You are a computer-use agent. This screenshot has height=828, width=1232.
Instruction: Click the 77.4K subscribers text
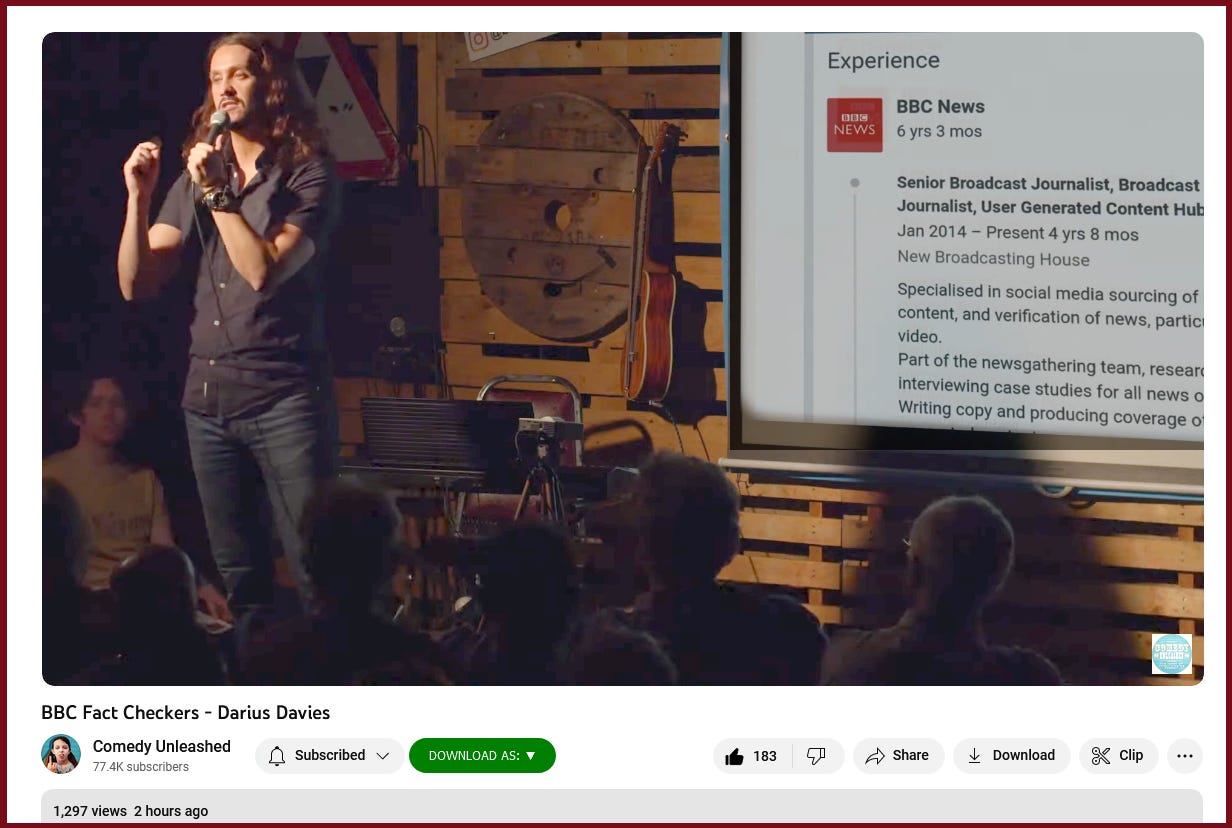click(141, 767)
